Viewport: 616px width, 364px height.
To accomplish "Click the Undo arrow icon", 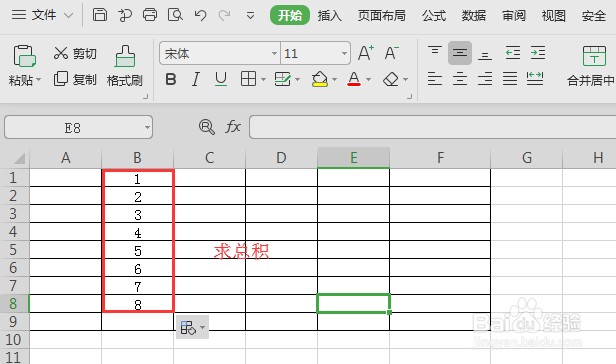I will point(200,15).
